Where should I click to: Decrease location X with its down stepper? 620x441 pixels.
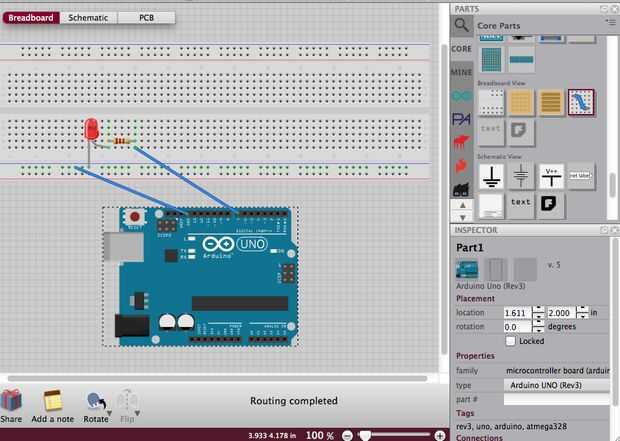coord(538,316)
